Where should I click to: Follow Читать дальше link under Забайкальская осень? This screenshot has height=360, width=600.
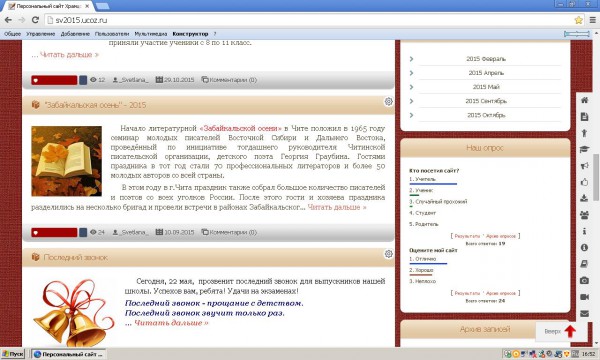pyautogui.click(x=337, y=207)
